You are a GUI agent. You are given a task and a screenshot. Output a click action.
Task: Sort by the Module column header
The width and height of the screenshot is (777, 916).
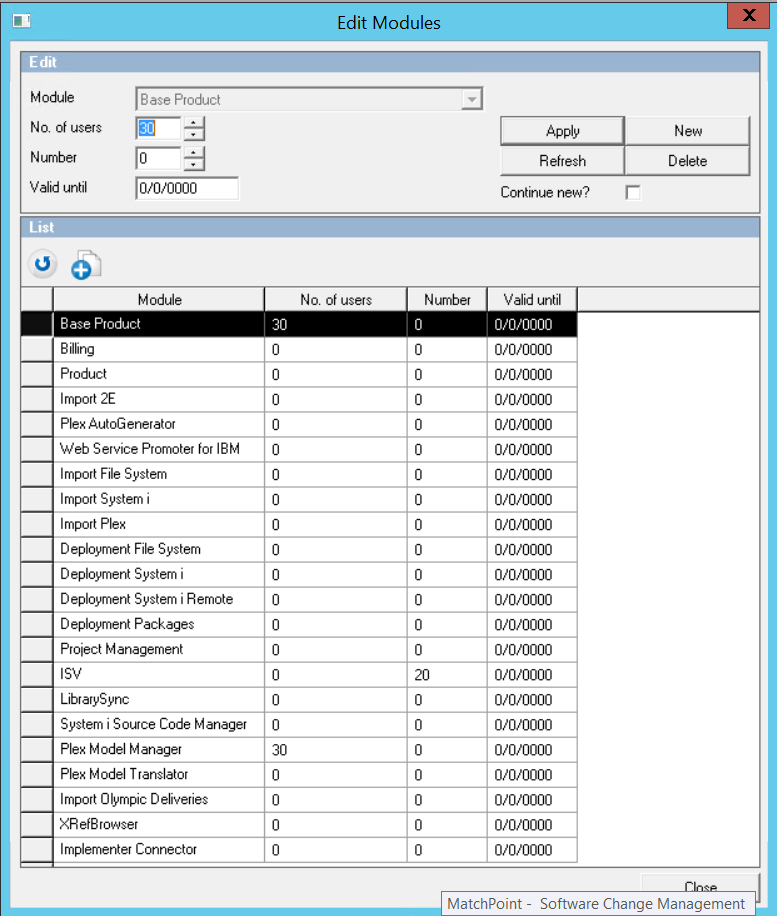point(159,300)
